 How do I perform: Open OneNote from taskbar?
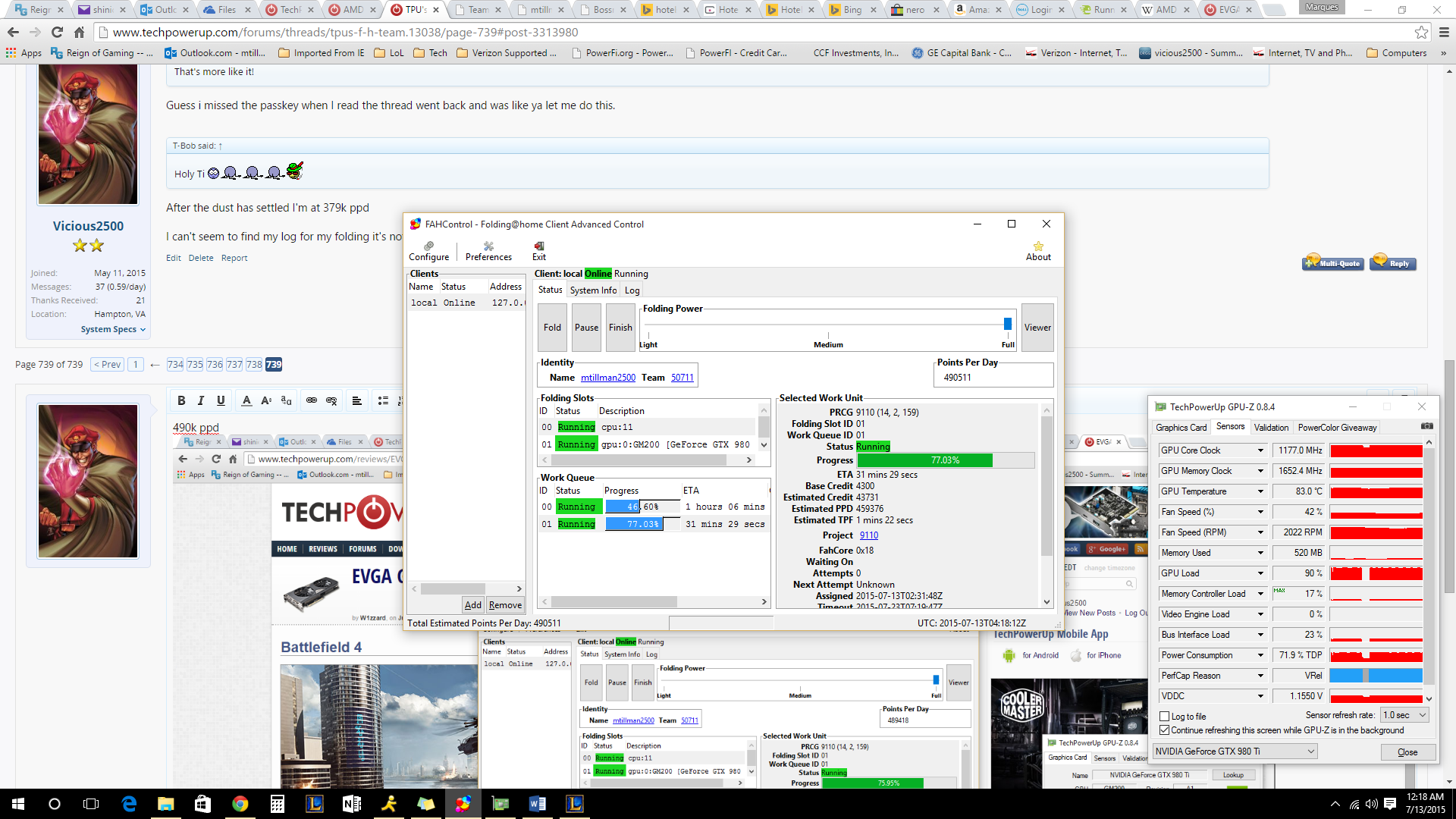tap(351, 804)
